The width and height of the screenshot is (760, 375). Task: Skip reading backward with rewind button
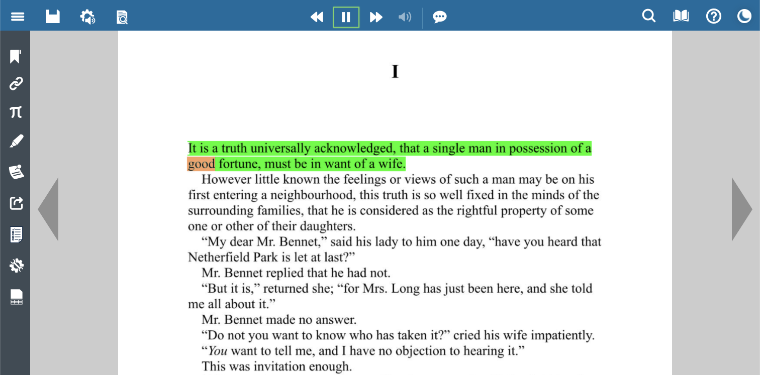pos(317,17)
